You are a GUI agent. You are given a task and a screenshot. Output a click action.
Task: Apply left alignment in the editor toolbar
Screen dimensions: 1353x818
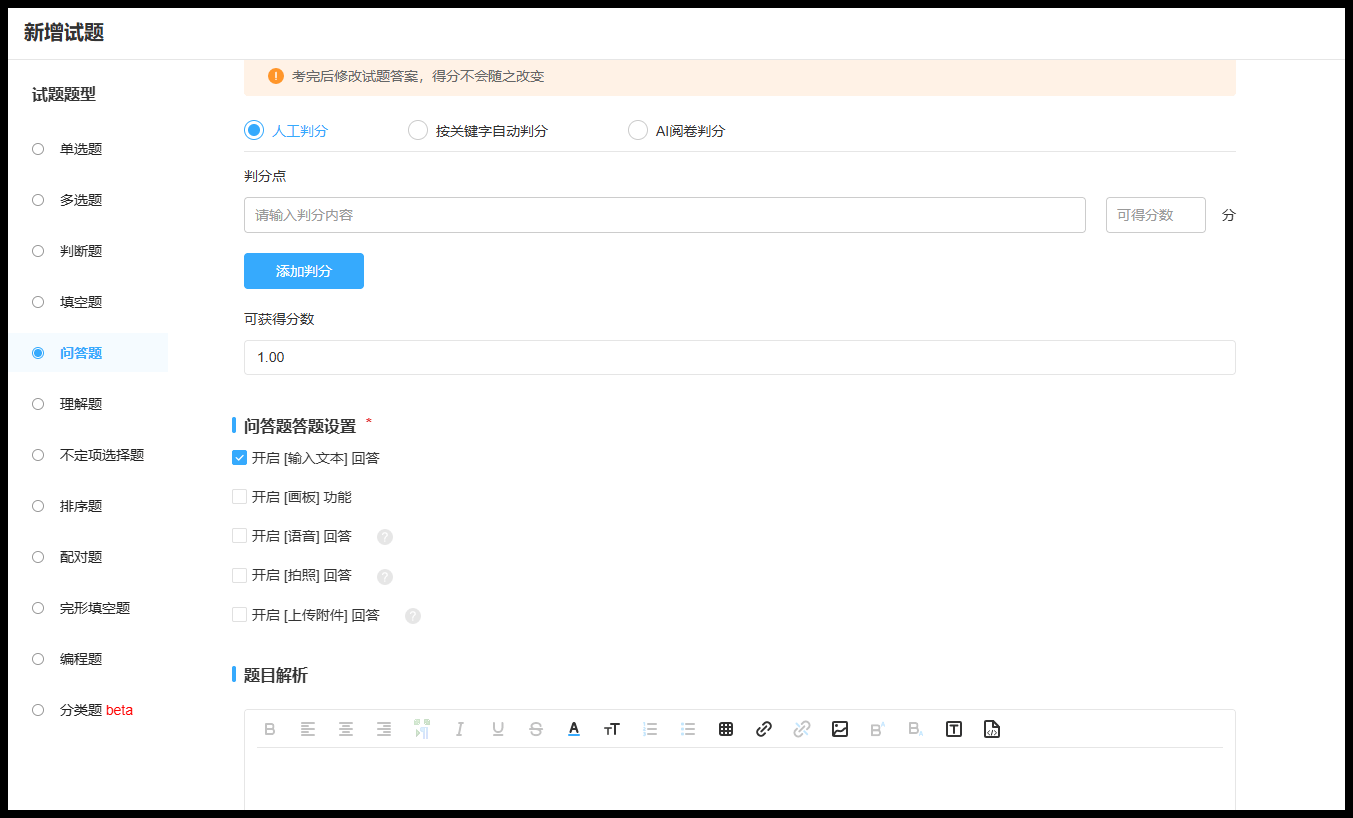pyautogui.click(x=308, y=729)
